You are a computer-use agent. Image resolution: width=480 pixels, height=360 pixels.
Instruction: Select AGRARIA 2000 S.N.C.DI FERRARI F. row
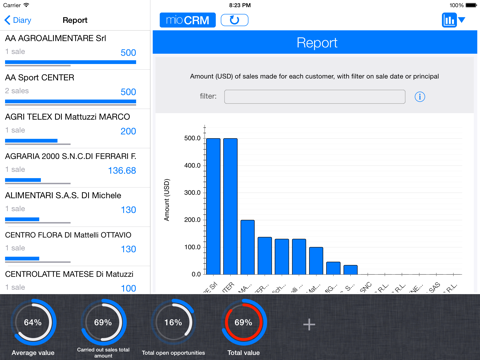pos(75,168)
